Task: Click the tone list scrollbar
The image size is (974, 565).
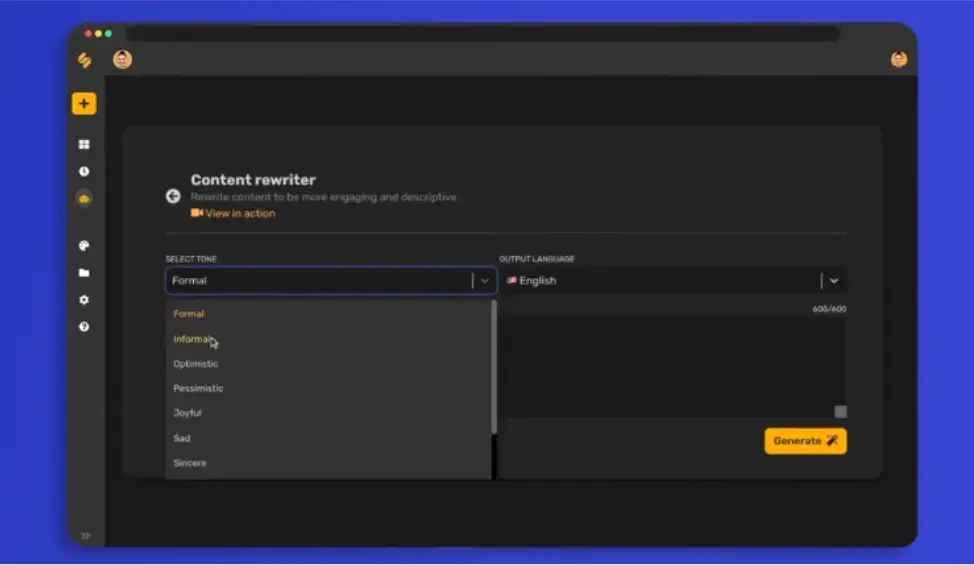Action: point(494,368)
